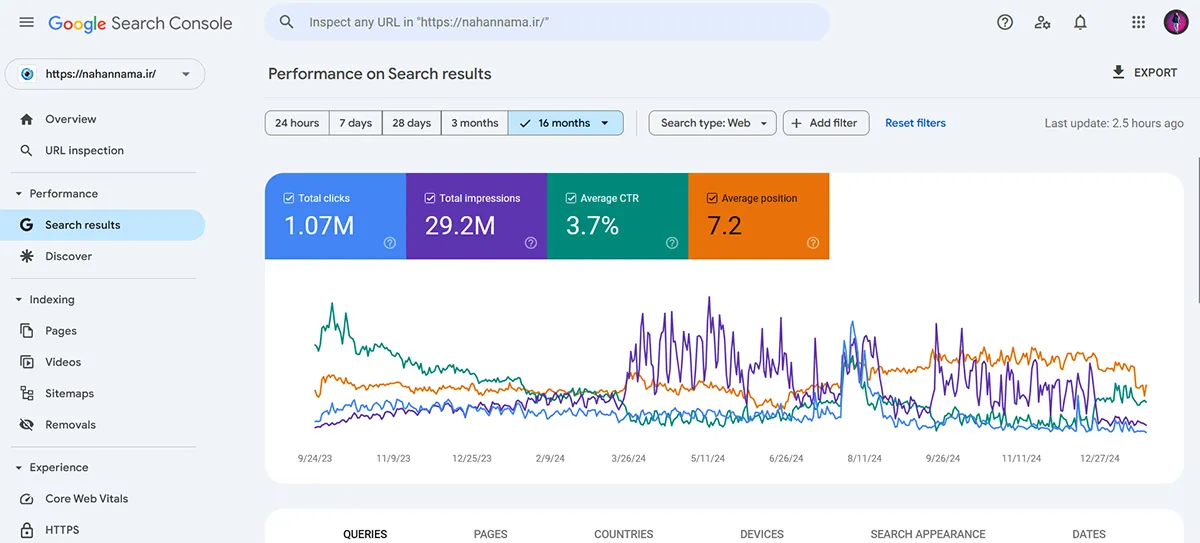Open the hamburger main menu icon
1200x543 pixels.
point(26,22)
